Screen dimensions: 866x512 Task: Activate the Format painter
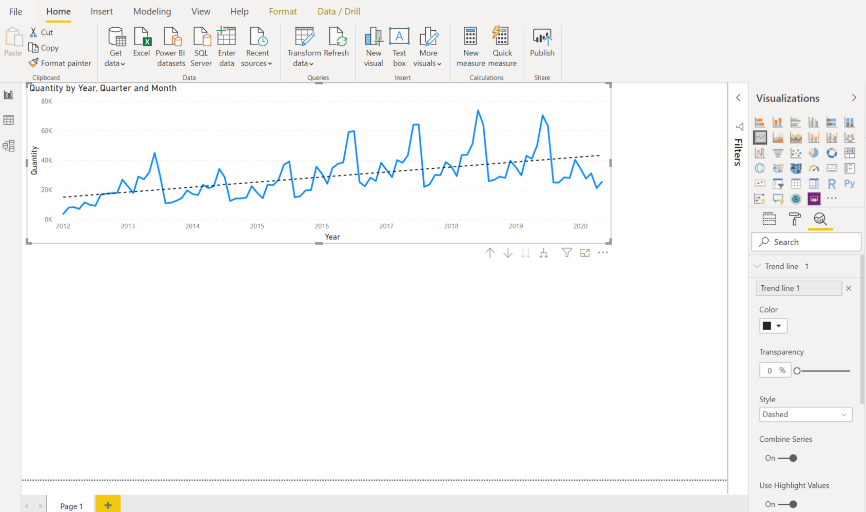point(60,64)
